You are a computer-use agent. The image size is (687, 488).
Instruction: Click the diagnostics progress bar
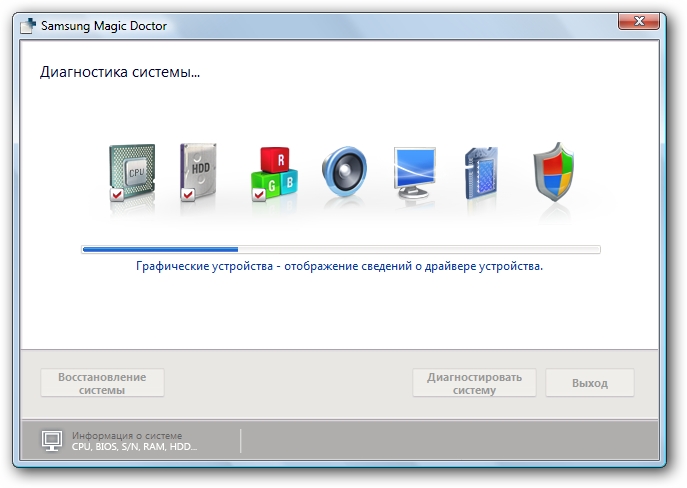[x=341, y=250]
